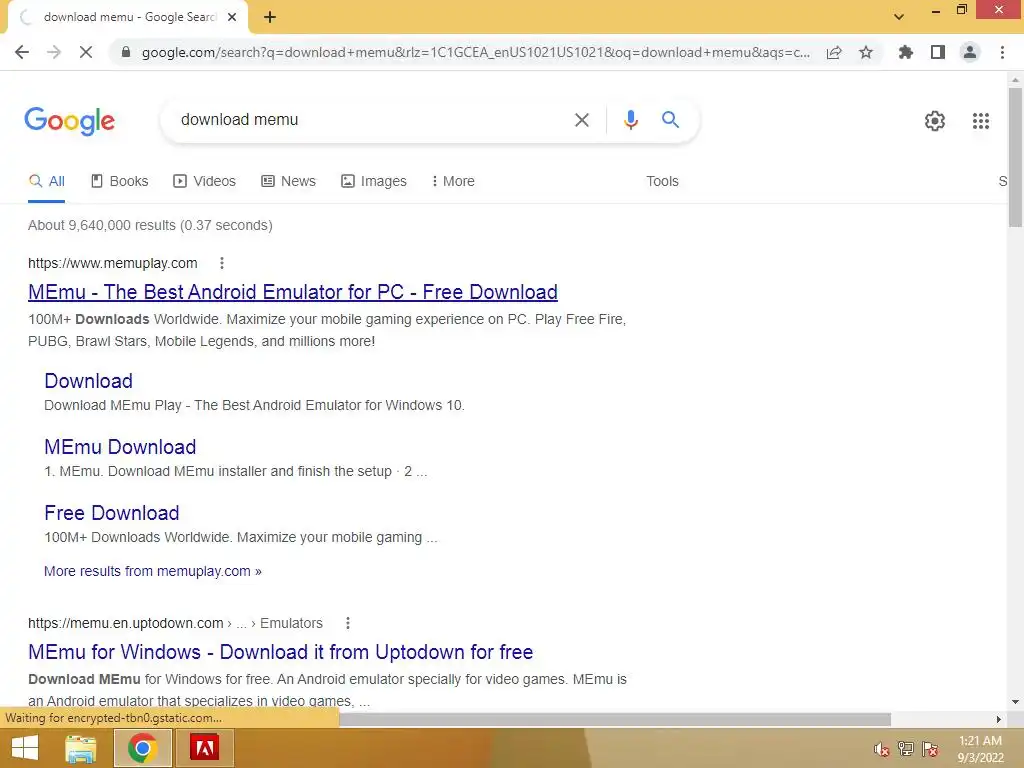Open options for the memuplay.com result
1024x768 pixels.
(222, 263)
